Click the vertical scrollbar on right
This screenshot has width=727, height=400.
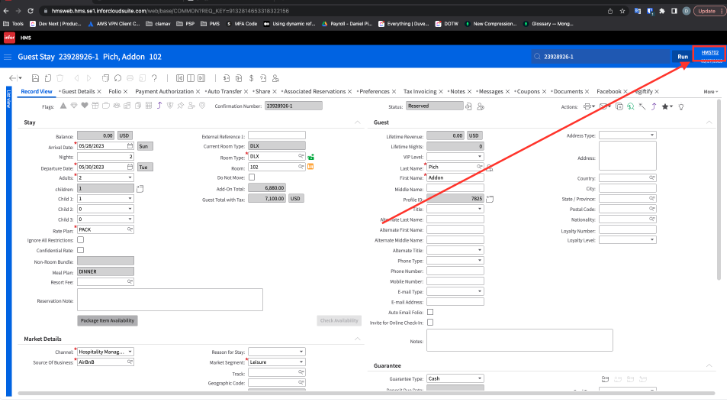[x=719, y=190]
